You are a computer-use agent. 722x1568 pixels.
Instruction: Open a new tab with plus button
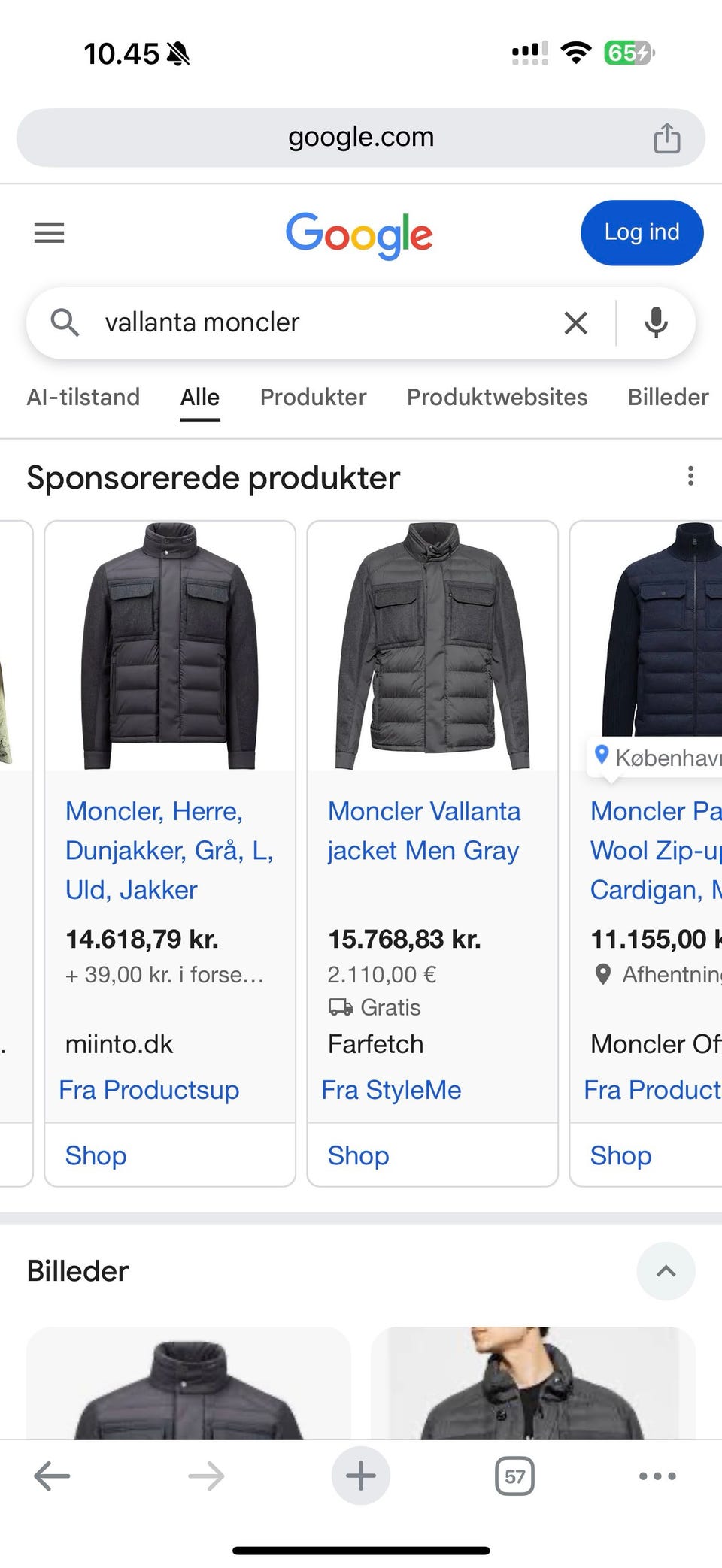(361, 1476)
